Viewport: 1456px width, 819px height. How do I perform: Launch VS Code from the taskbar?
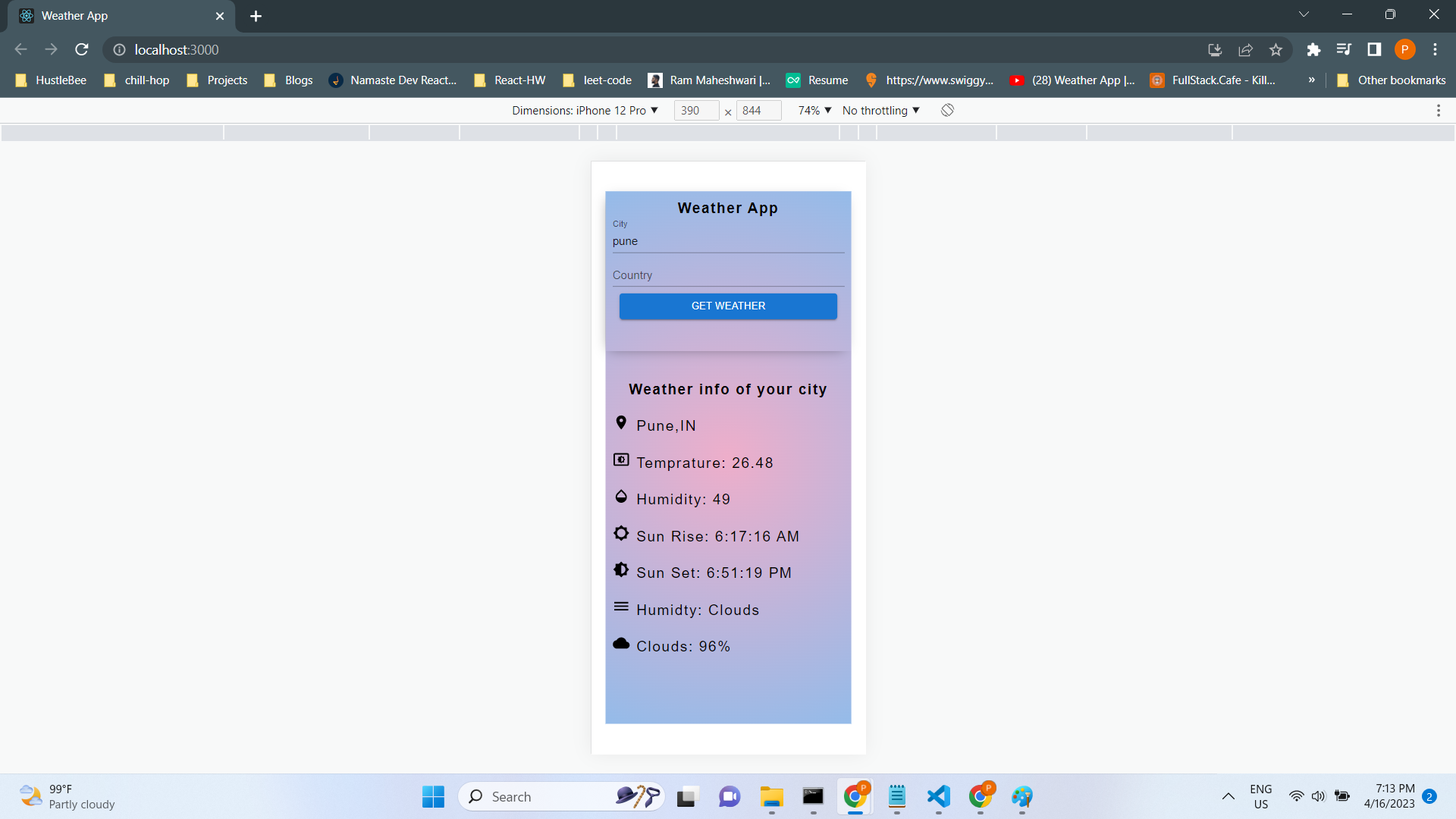938,797
